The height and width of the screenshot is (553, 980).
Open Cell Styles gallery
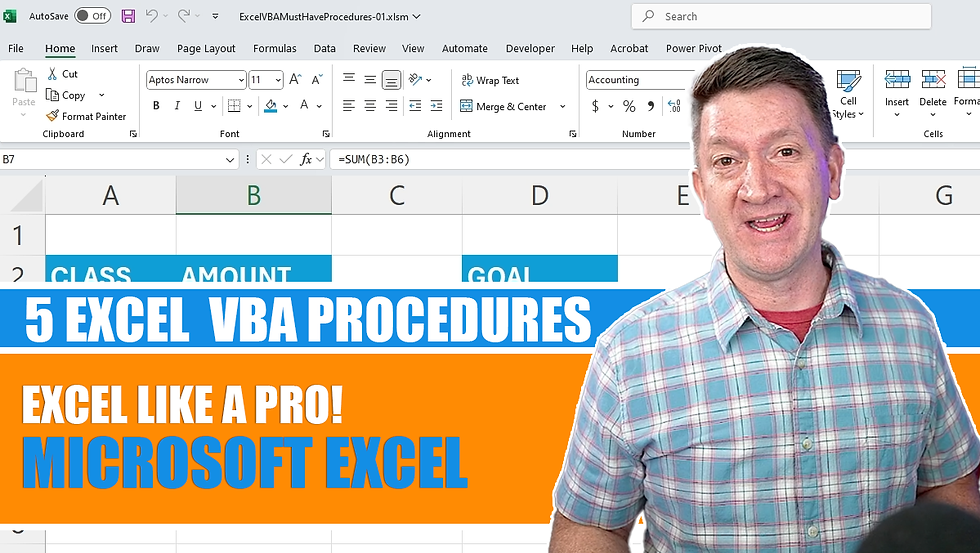(848, 94)
